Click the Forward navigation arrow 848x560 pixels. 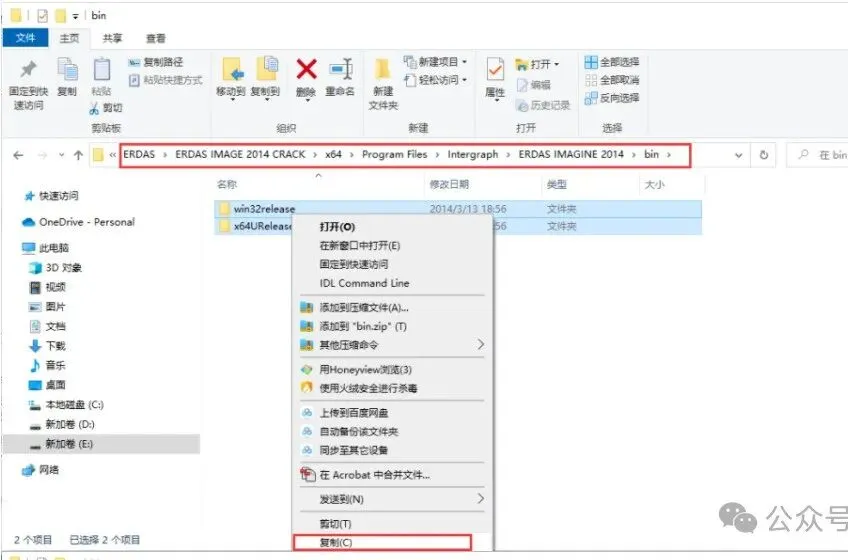(42, 155)
